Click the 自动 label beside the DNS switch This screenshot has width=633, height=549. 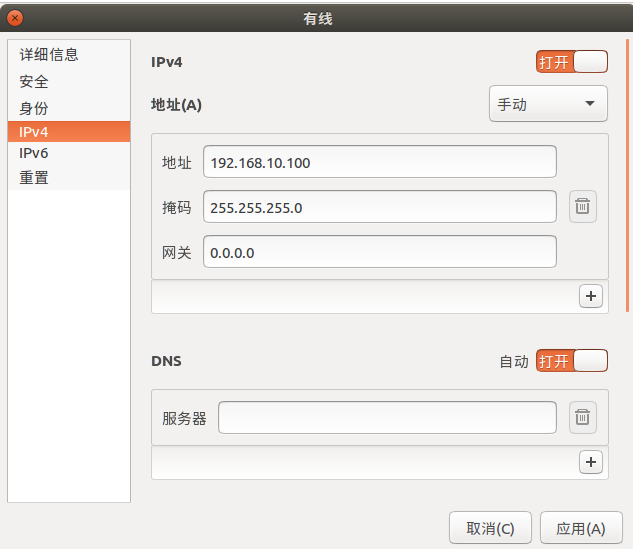514,361
